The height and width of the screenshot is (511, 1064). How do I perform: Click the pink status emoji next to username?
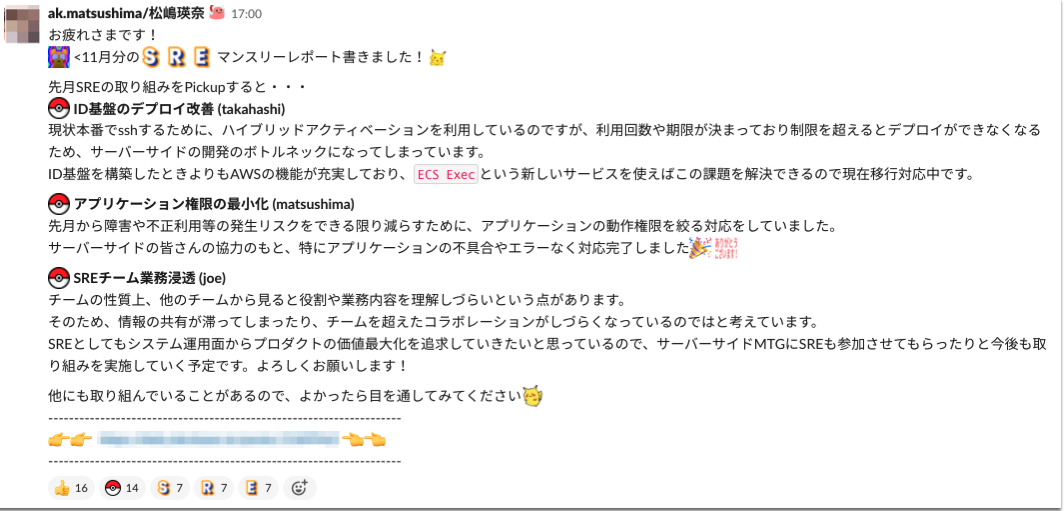(x=216, y=12)
